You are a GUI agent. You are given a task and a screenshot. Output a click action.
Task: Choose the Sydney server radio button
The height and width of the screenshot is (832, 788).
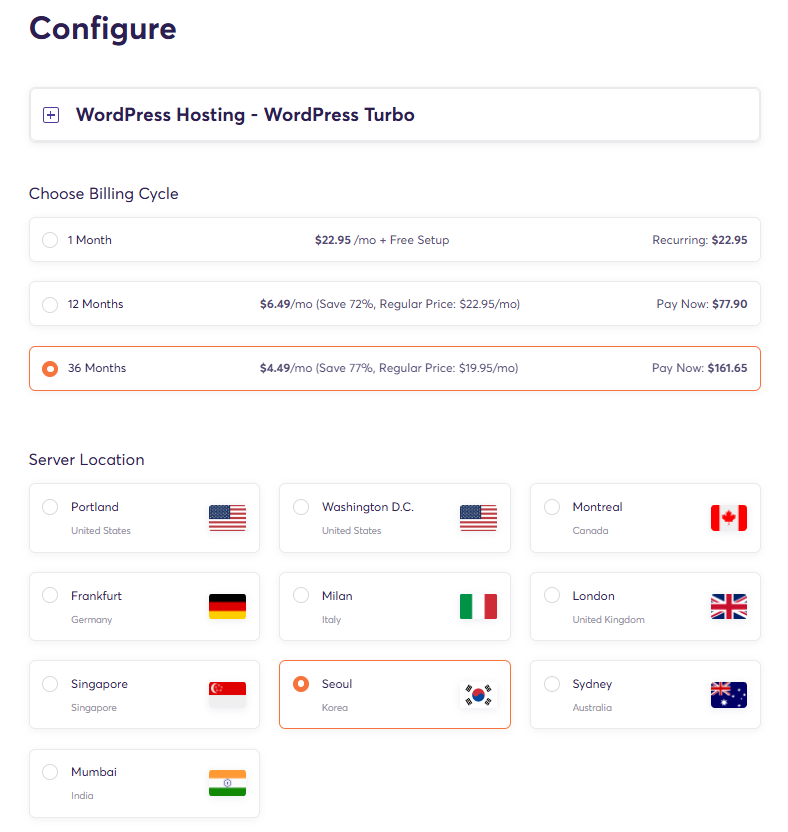(552, 684)
